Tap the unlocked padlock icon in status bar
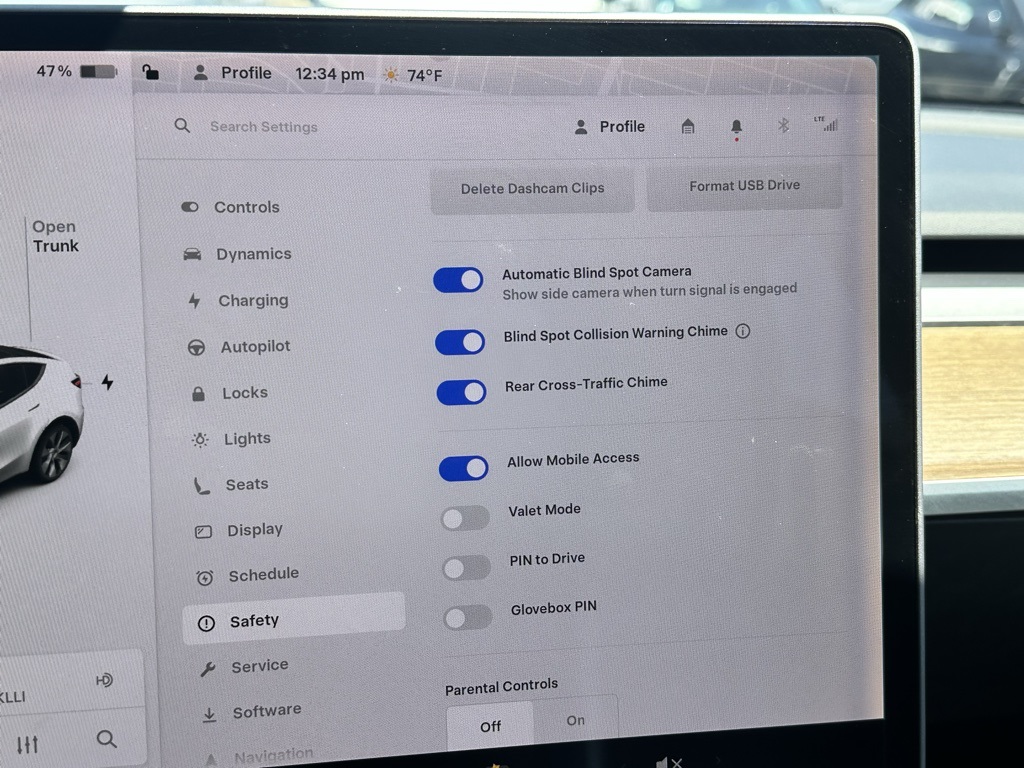This screenshot has width=1024, height=768. 150,71
